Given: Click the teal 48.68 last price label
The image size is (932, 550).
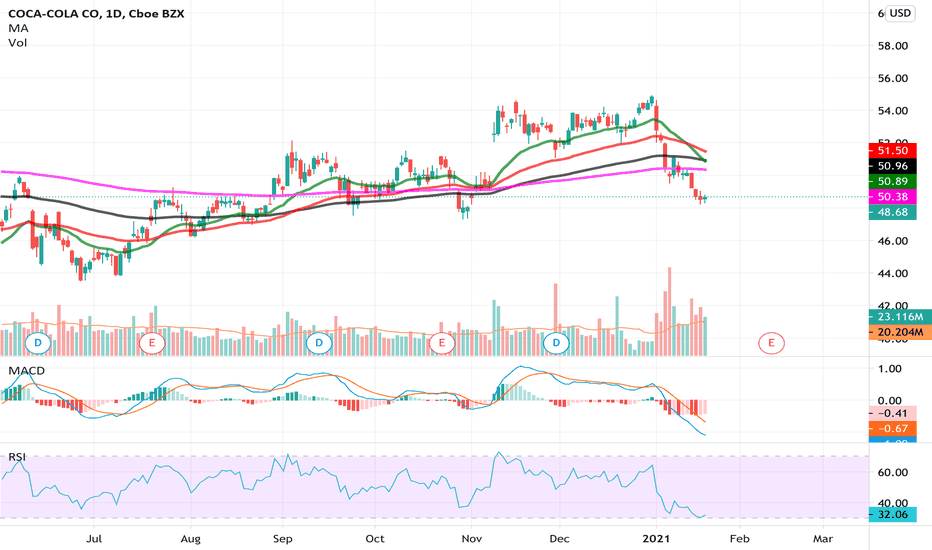Looking at the screenshot, I should coord(892,212).
